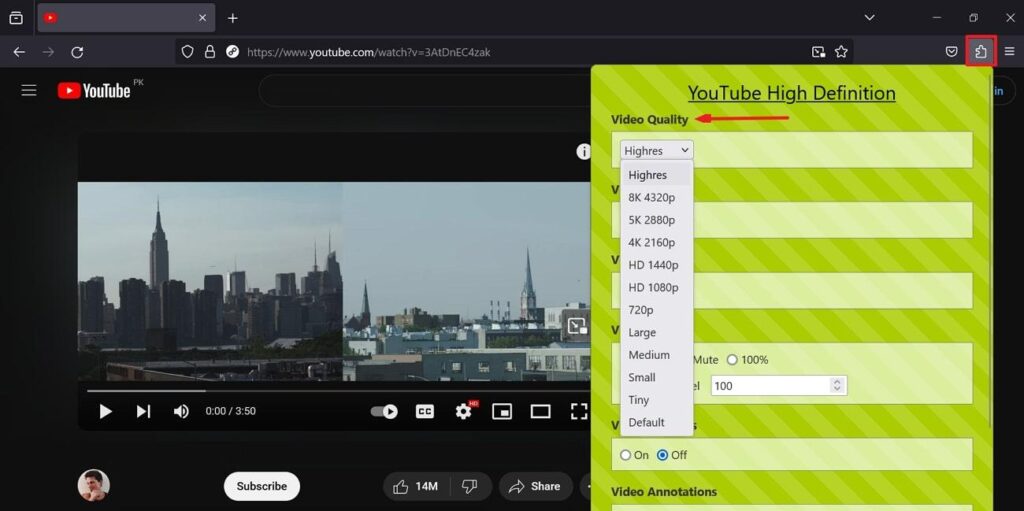Mute the video using speaker icon
1024x511 pixels.
pyautogui.click(x=181, y=411)
